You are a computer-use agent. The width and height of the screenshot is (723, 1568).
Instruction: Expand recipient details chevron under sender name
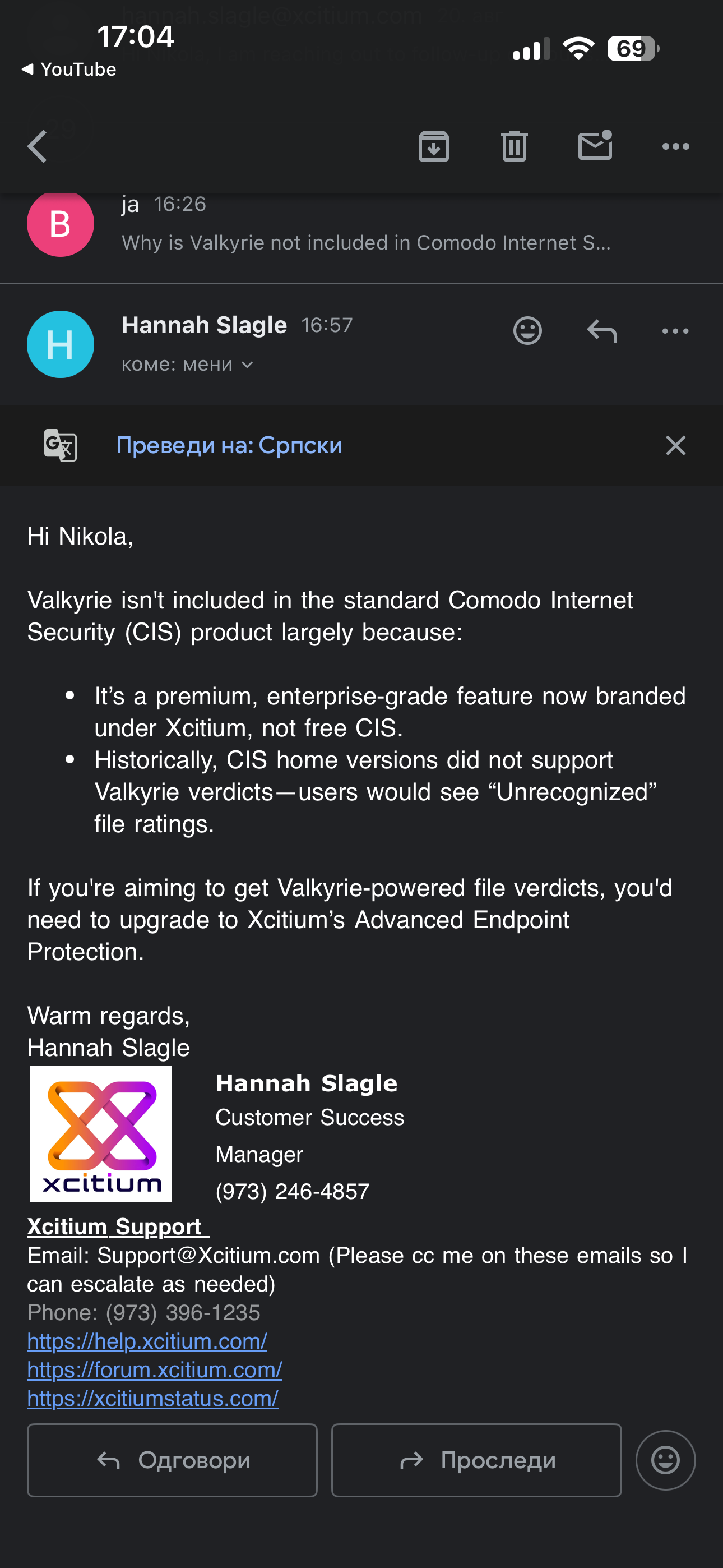click(x=247, y=365)
